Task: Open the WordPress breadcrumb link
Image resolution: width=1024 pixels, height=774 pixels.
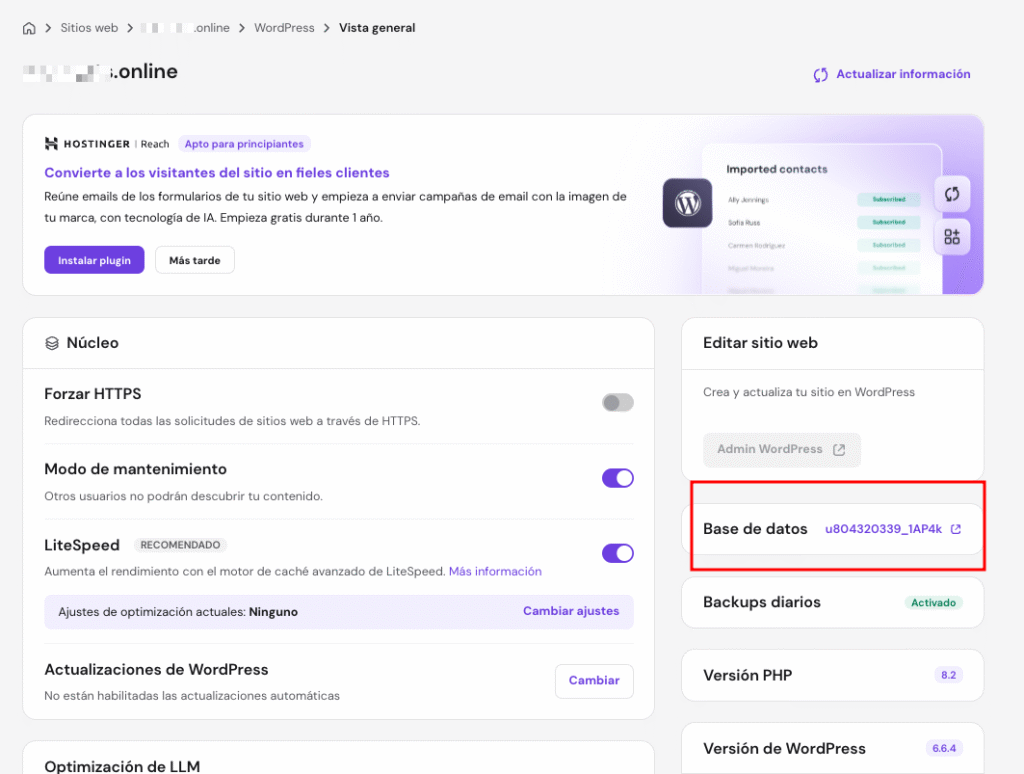Action: [x=284, y=28]
